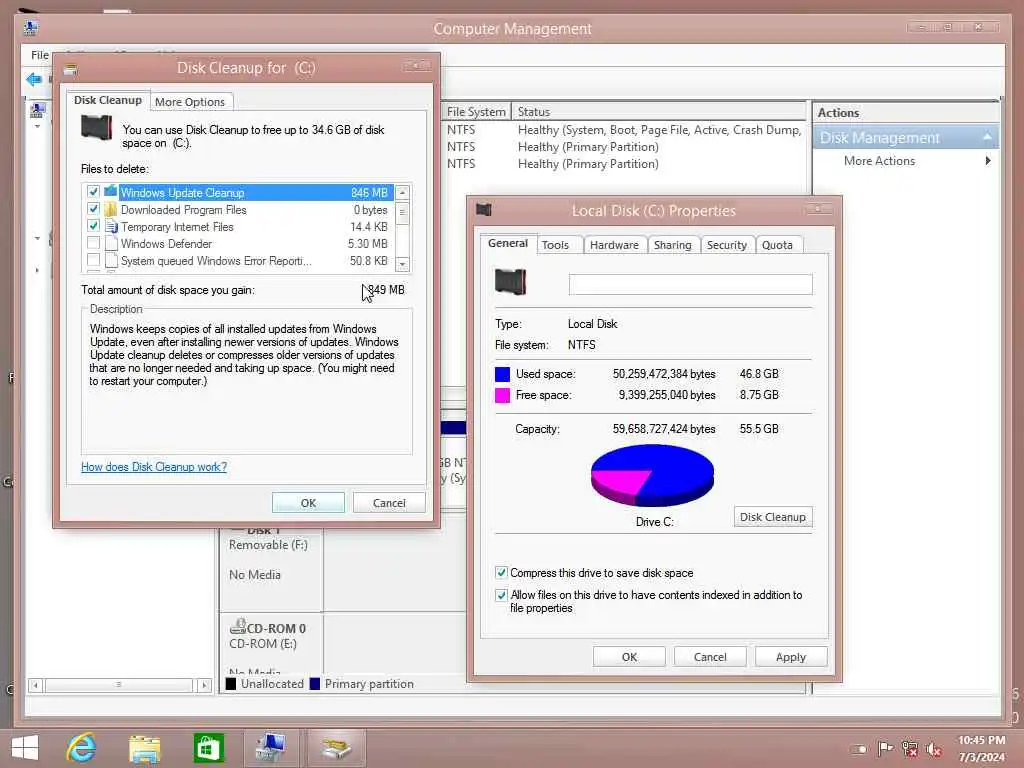Click the System queued Windows Error Reporting file icon

pyautogui.click(x=110, y=260)
